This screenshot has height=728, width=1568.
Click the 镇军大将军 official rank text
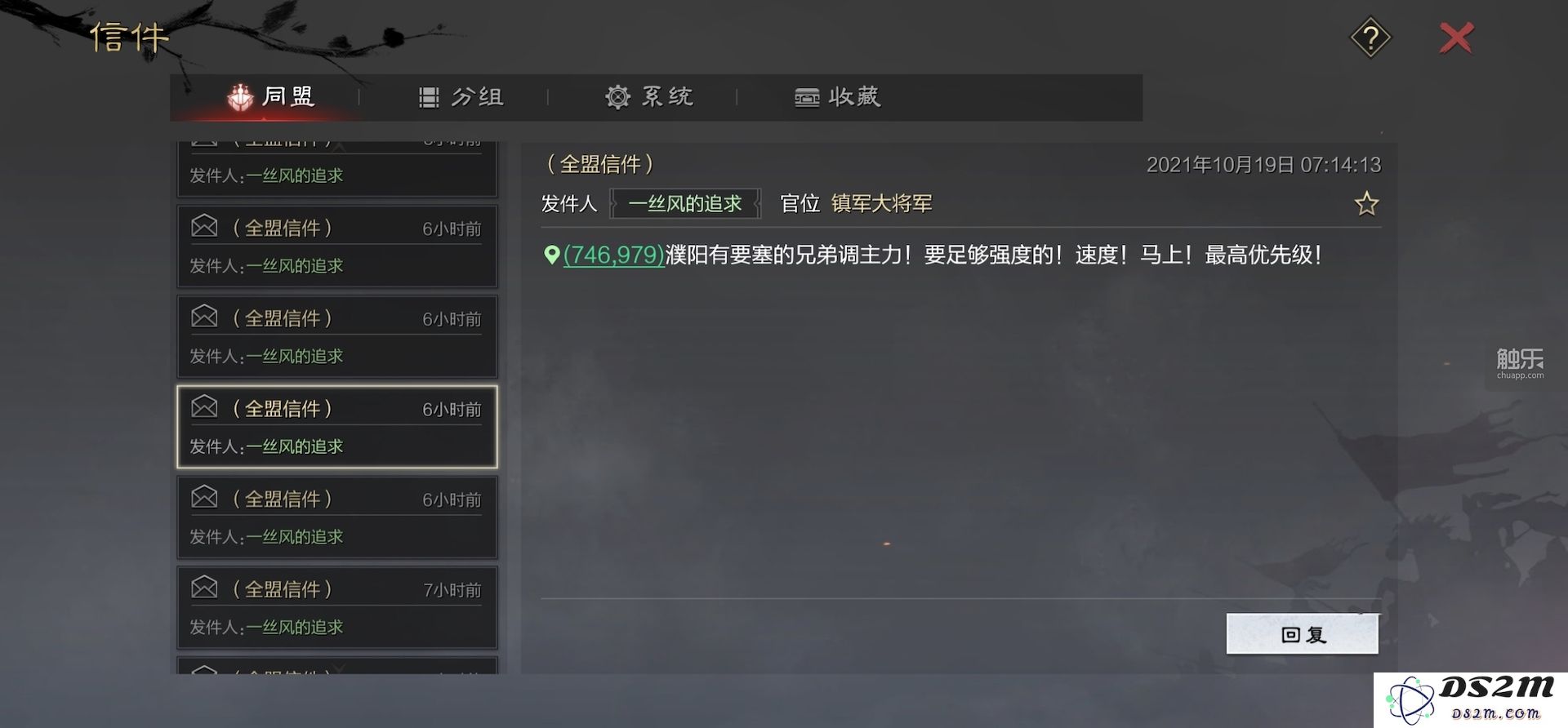pyautogui.click(x=881, y=203)
